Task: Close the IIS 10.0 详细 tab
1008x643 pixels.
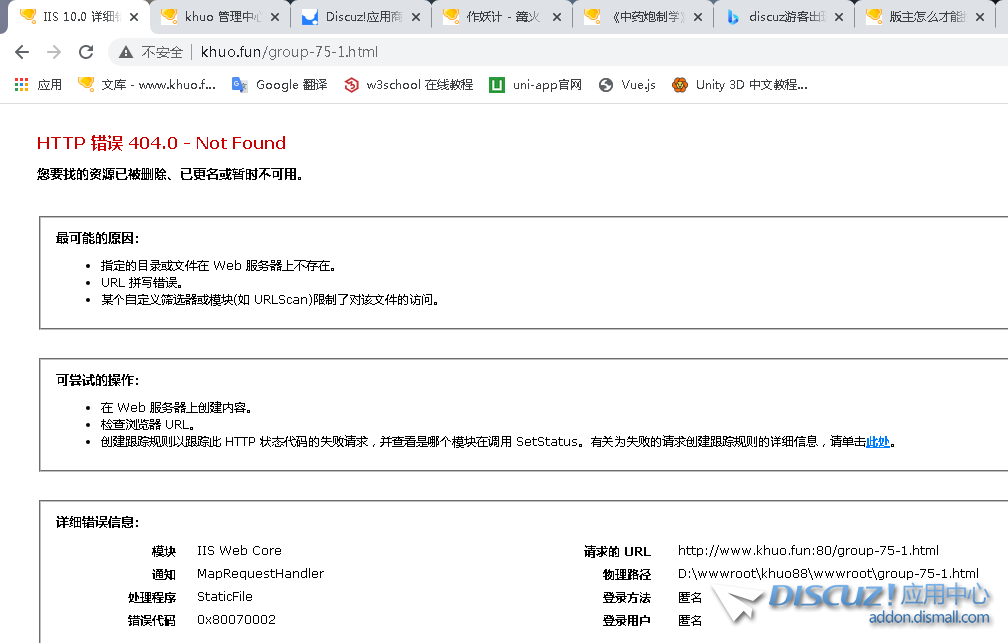Action: 135,17
